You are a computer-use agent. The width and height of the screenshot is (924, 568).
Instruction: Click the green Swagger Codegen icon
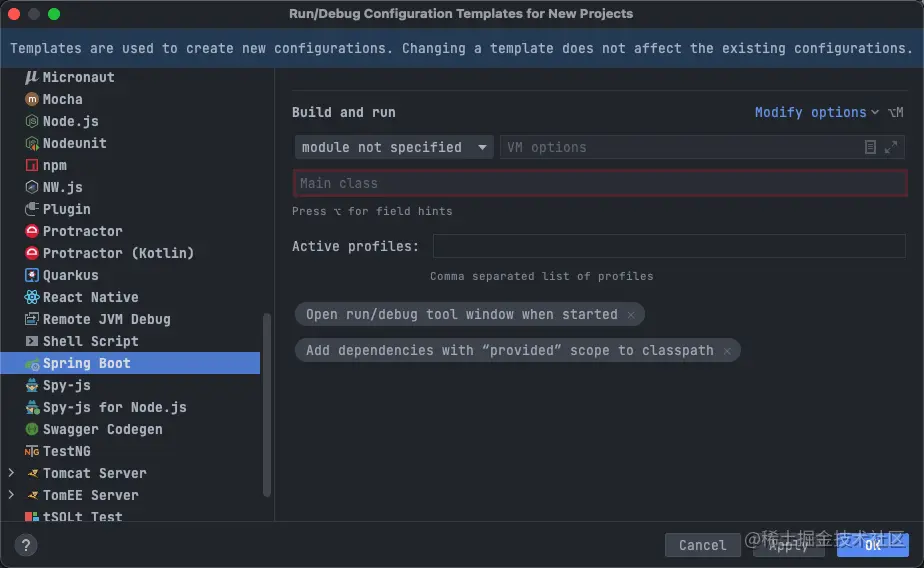click(x=32, y=429)
